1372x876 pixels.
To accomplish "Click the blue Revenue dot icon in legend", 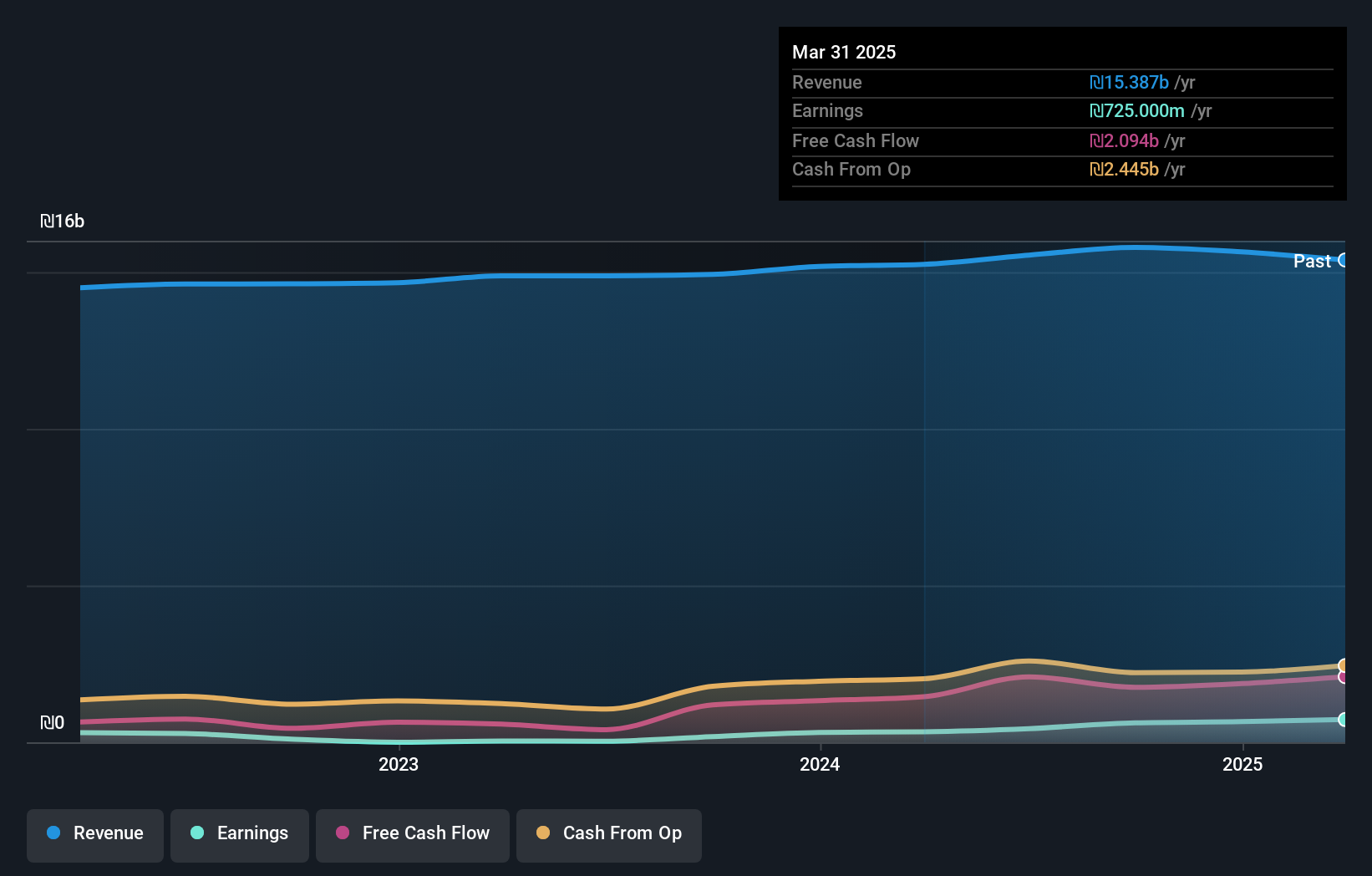I will (x=53, y=833).
